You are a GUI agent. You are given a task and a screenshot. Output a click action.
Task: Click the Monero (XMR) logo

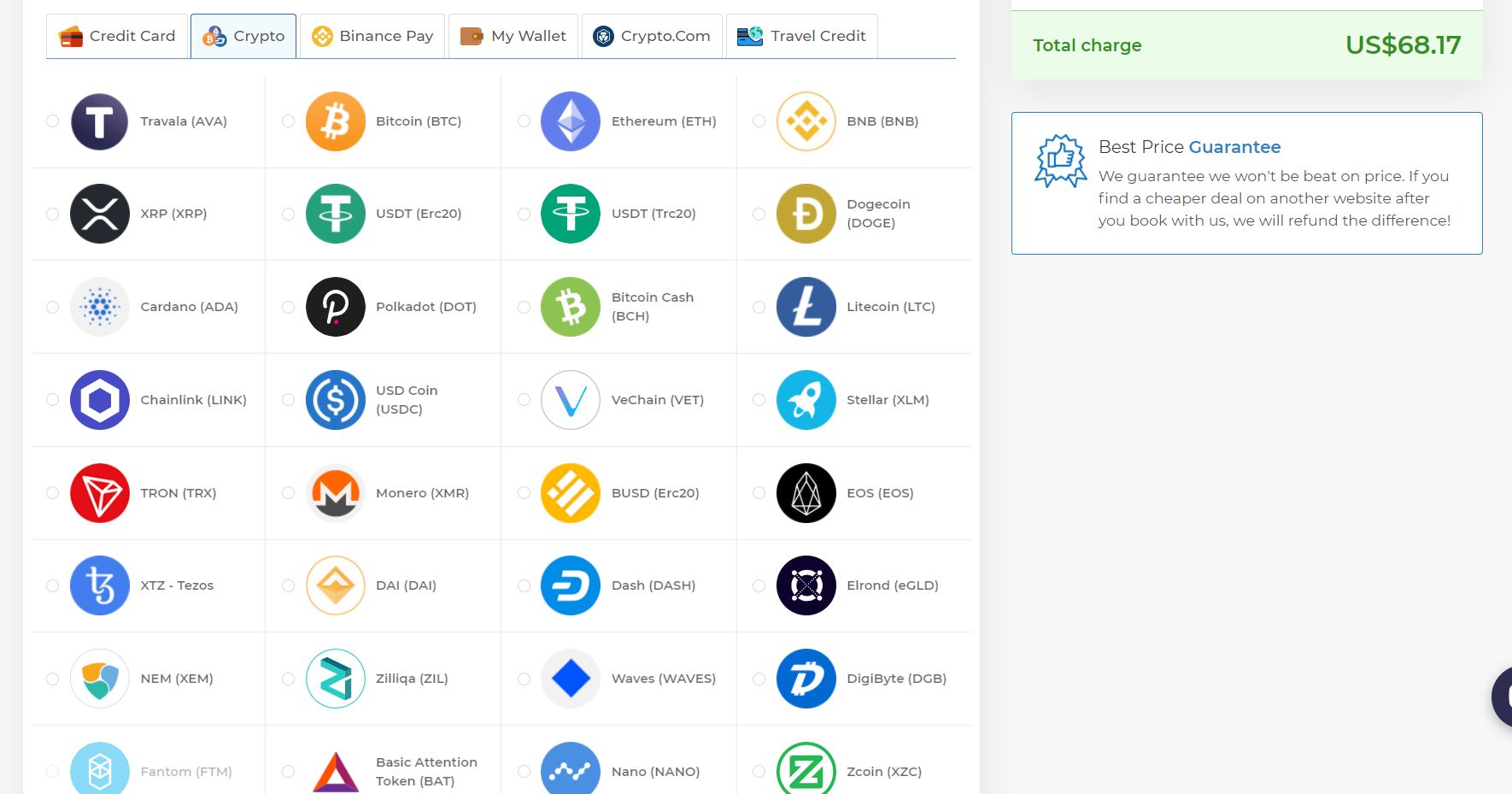pos(336,493)
